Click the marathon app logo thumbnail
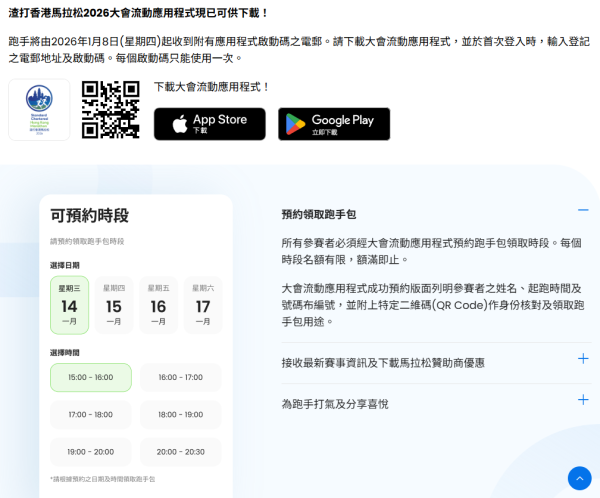600x498 pixels. click(39, 110)
